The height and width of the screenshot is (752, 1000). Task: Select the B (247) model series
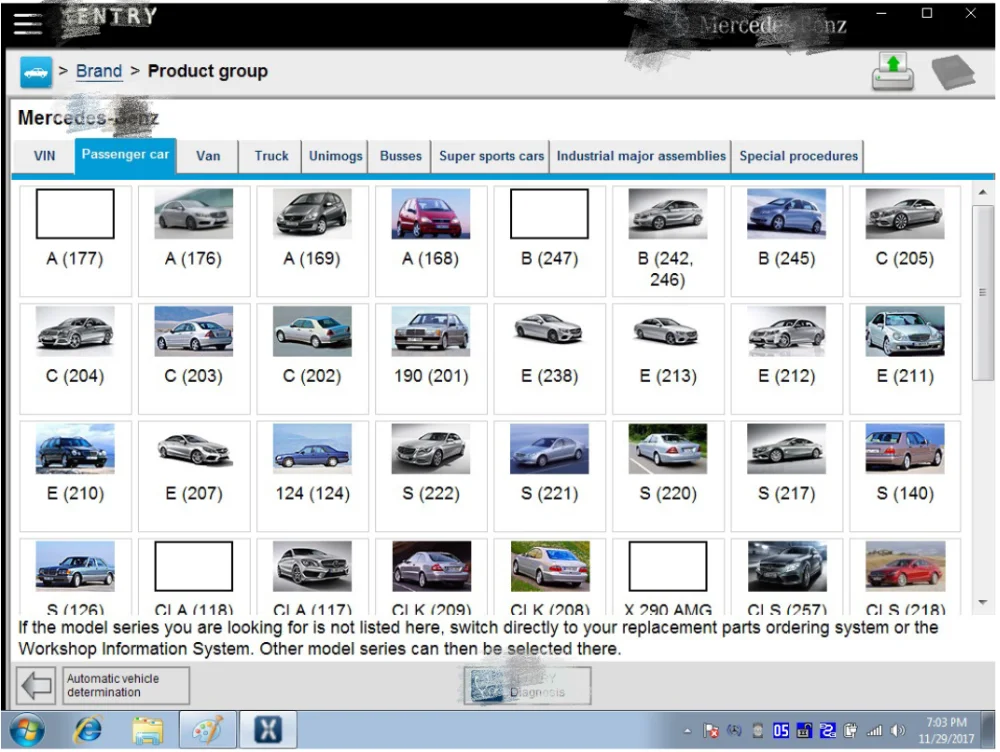550,241
